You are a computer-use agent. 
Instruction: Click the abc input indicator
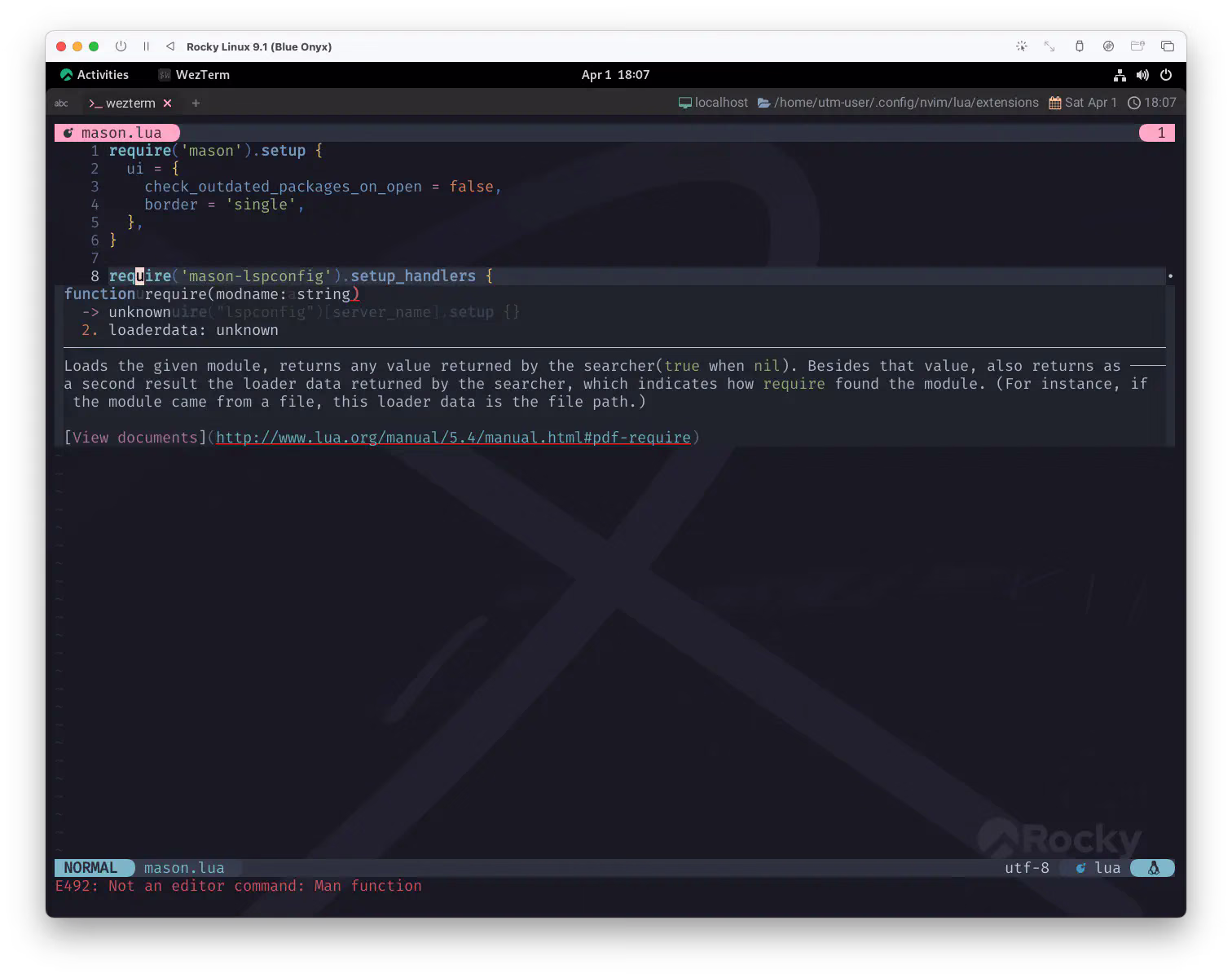click(x=61, y=104)
